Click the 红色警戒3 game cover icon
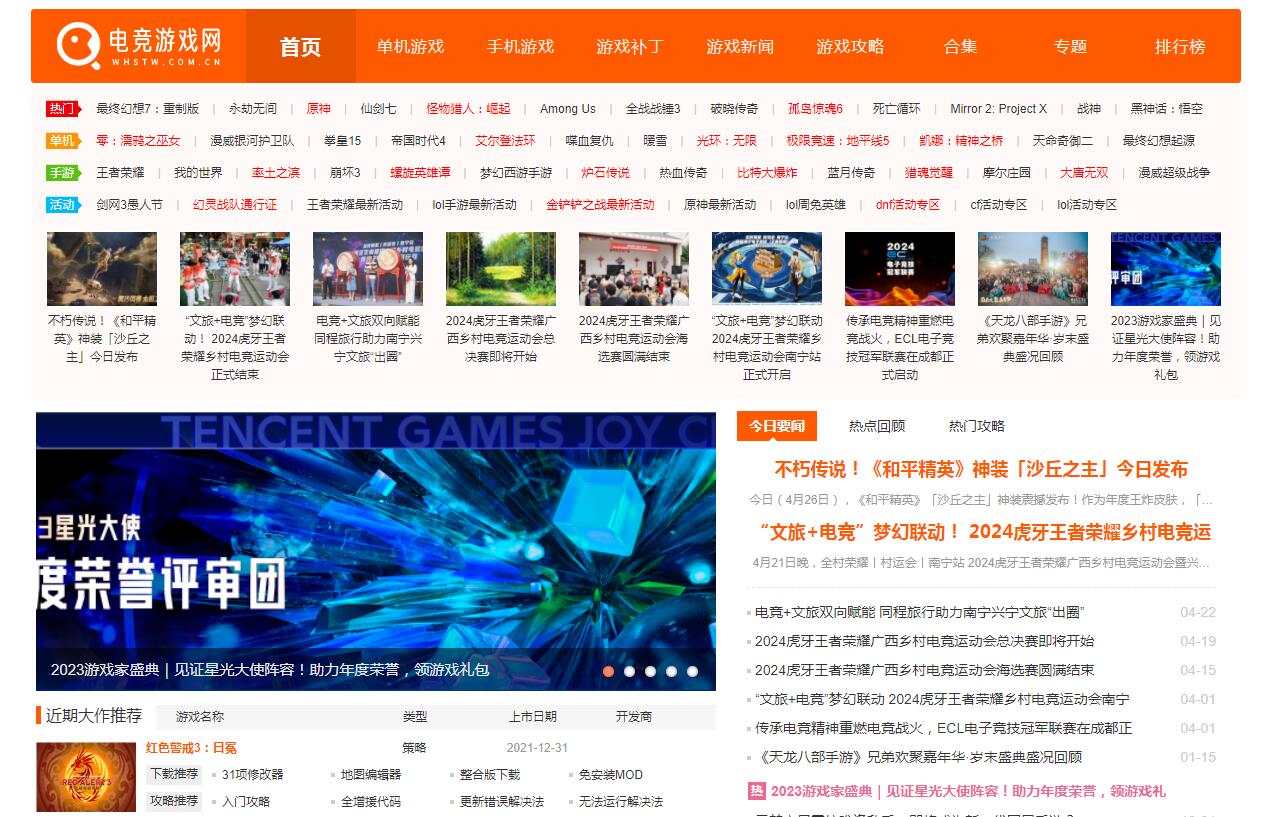This screenshot has width=1264, height=817. 86,777
